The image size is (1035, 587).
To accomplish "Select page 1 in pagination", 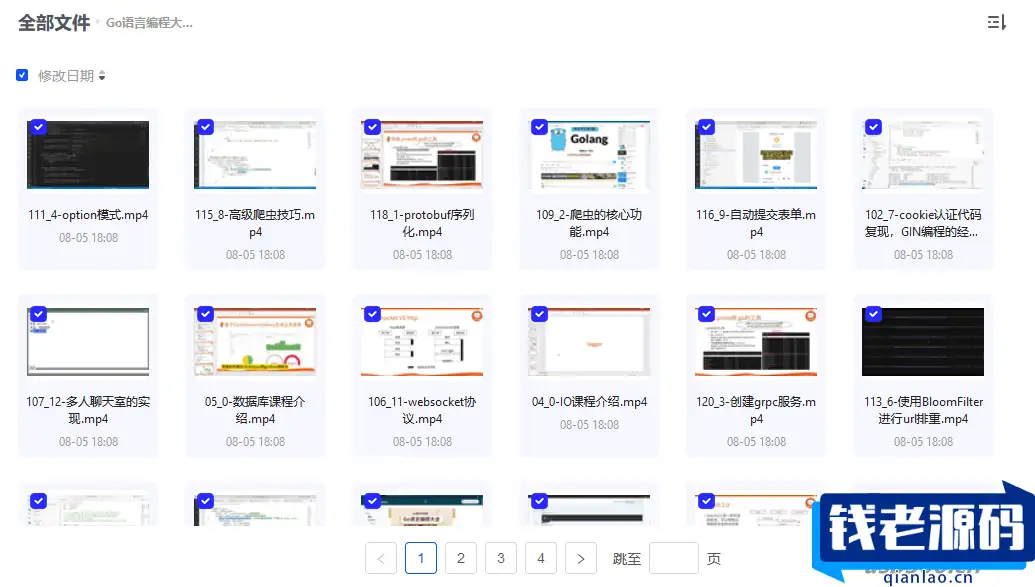I will click(x=420, y=559).
